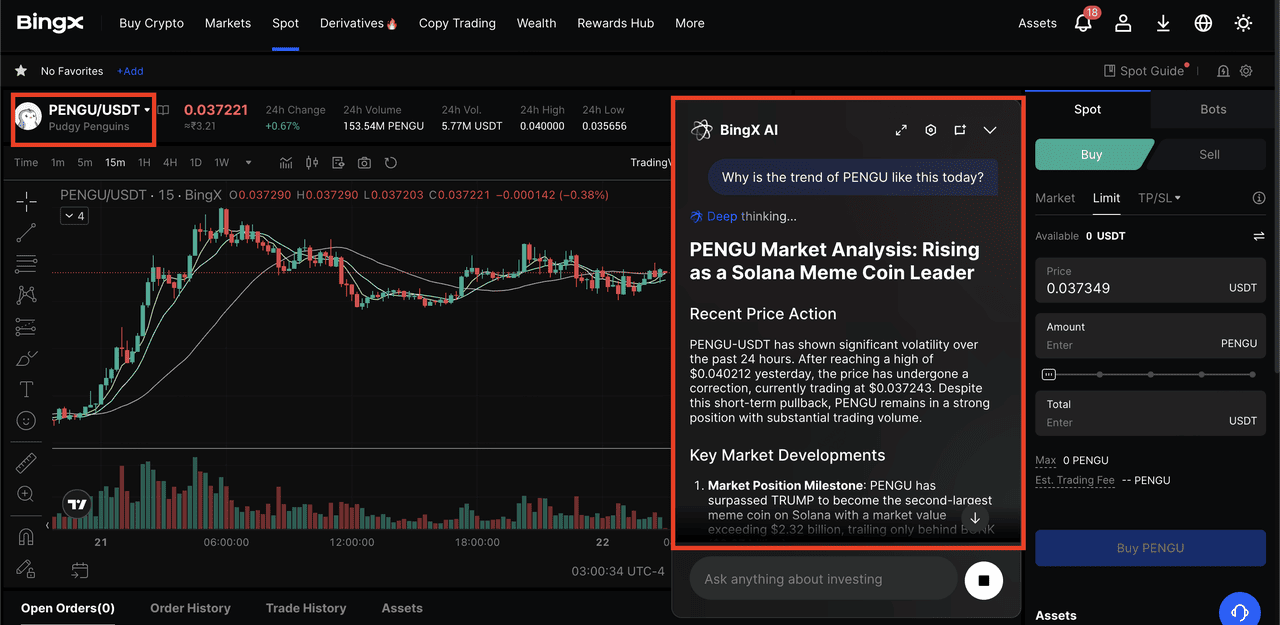The image size is (1280, 625).
Task: Stop the AI response generation
Action: click(983, 580)
